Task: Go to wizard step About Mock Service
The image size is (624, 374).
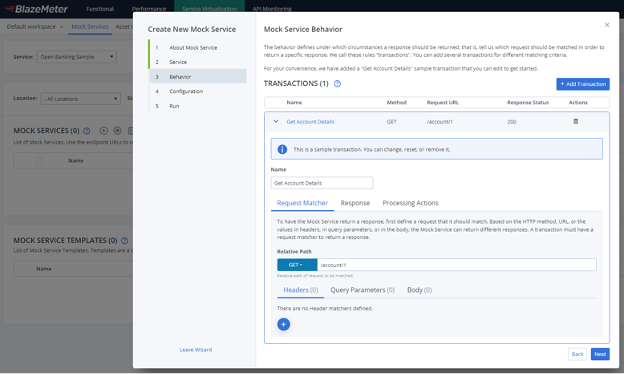Action: 193,47
